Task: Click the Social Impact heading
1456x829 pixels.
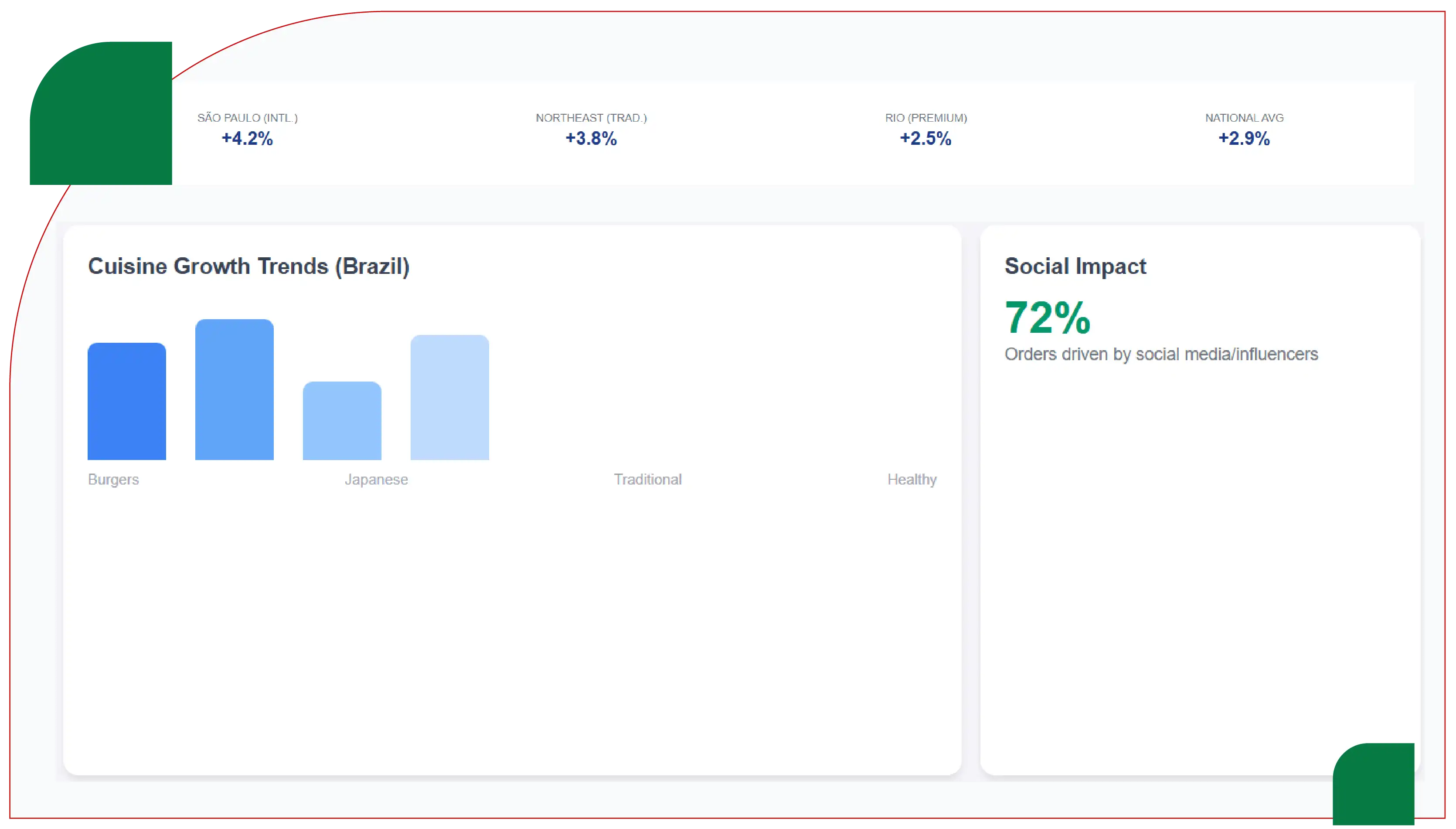Action: point(1075,266)
